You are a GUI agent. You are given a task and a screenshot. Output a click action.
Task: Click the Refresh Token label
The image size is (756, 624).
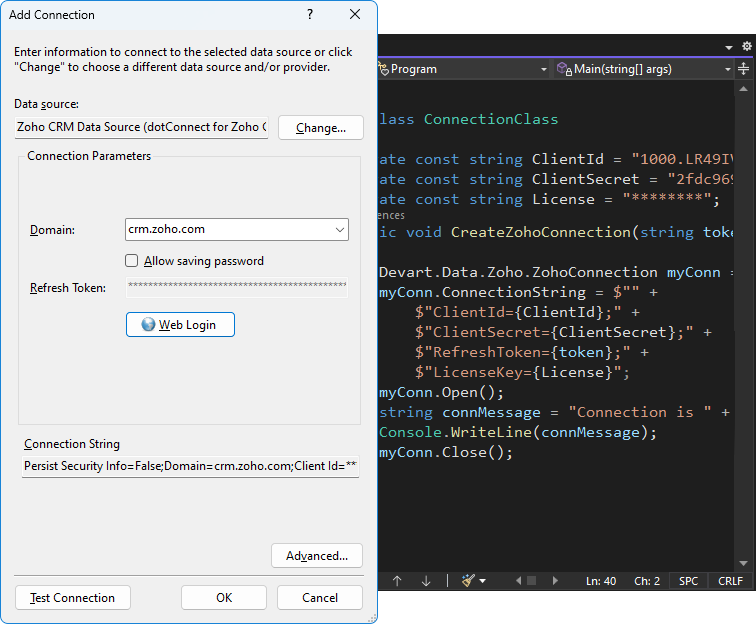coord(68,288)
